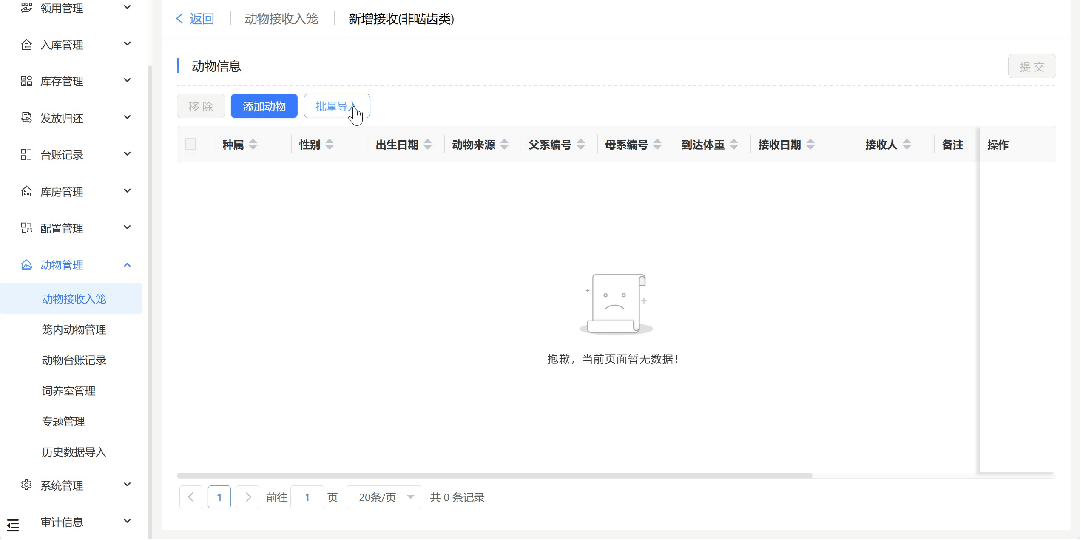
Task: Expand the 发放归还 menu chevron
Action: pyautogui.click(x=128, y=117)
